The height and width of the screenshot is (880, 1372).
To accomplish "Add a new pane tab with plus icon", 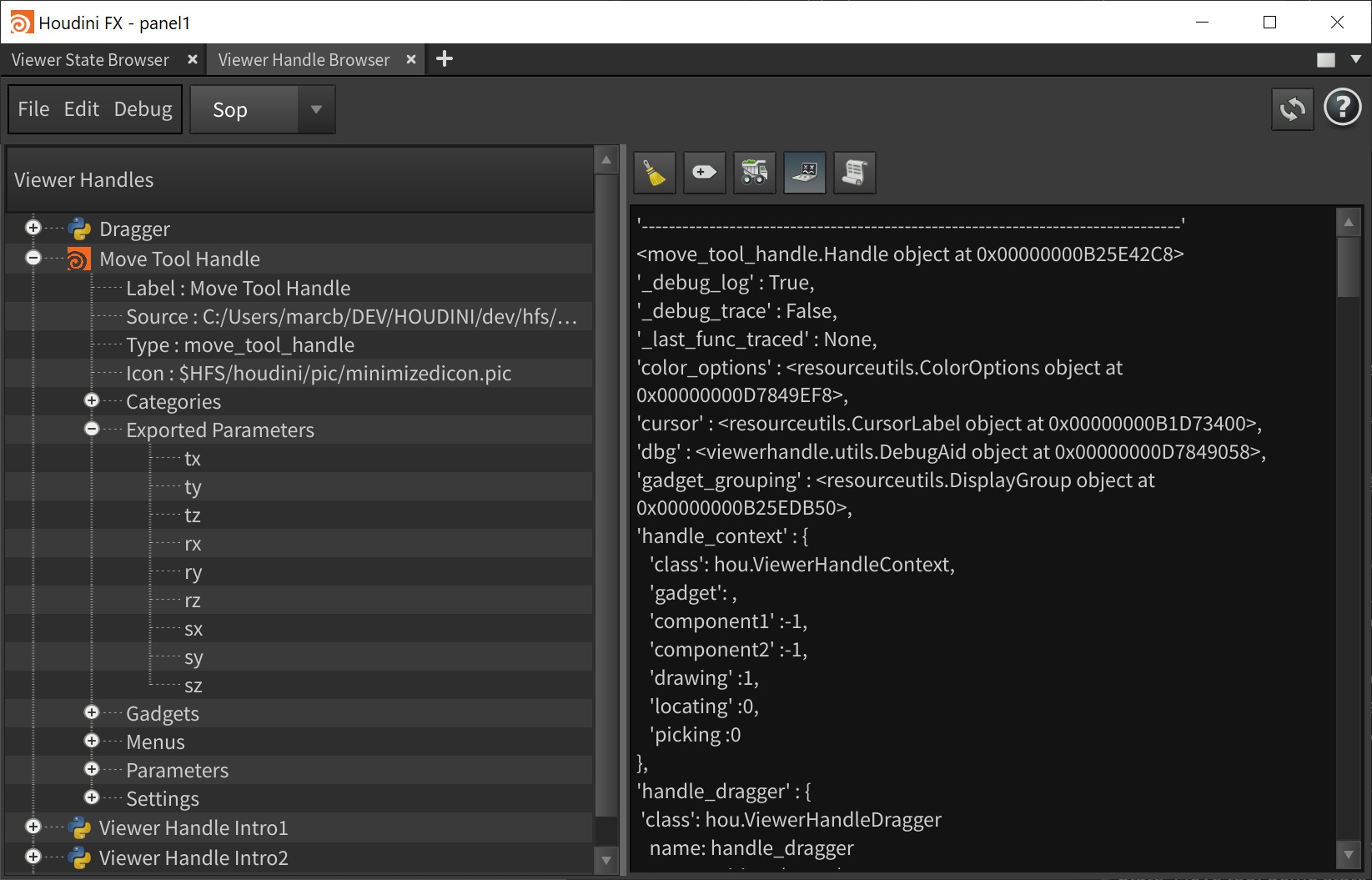I will click(445, 59).
